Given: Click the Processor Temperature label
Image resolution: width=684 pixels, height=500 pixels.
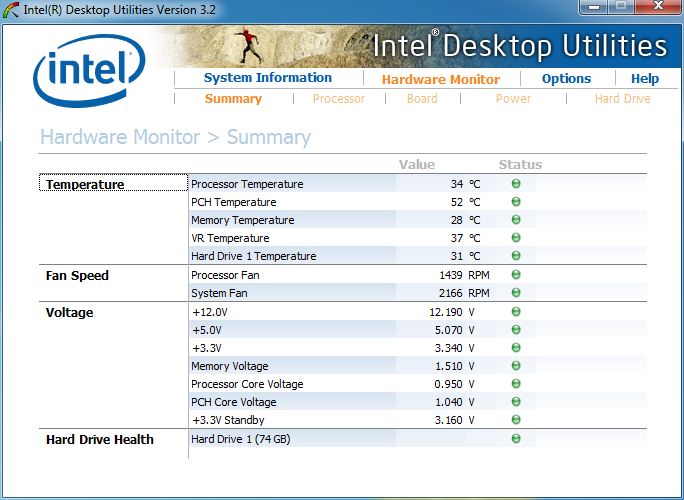Looking at the screenshot, I should pos(247,184).
